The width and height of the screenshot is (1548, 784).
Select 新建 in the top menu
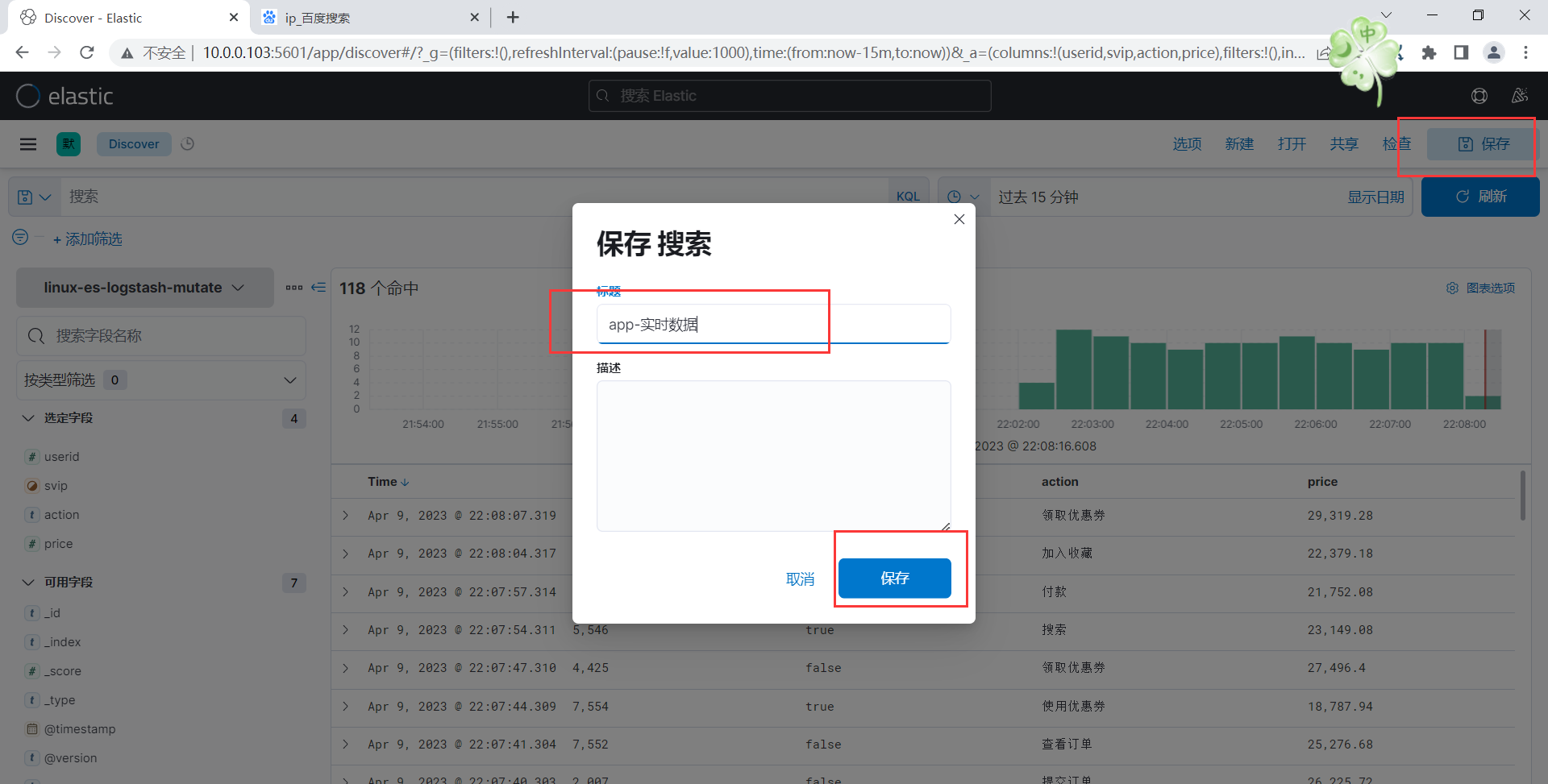coord(1239,143)
